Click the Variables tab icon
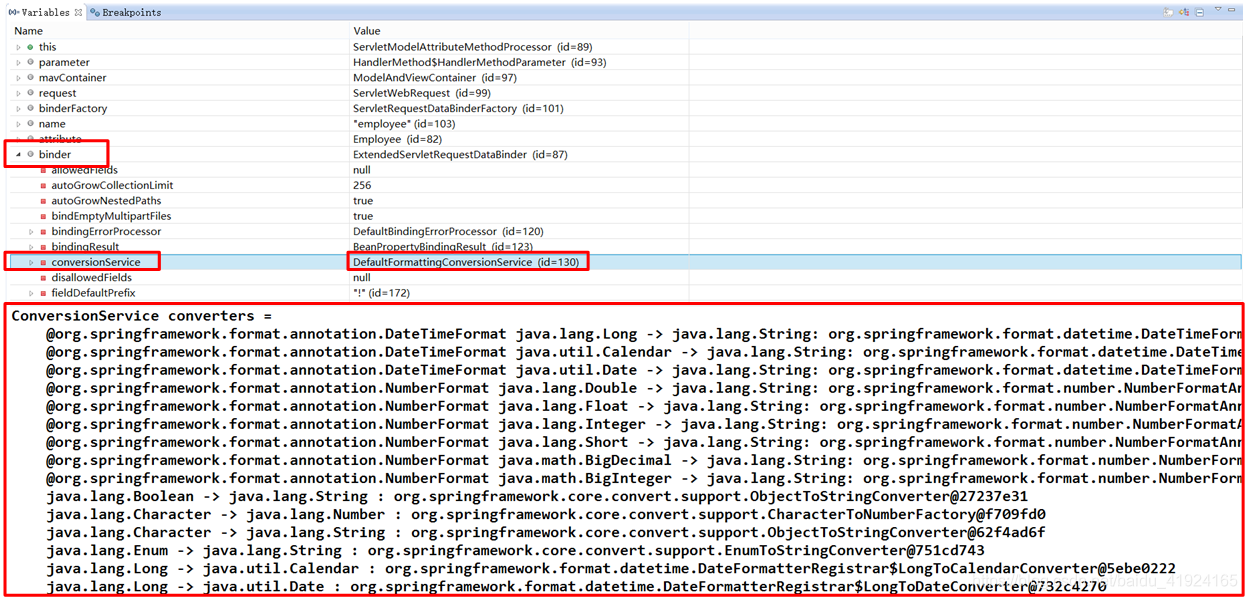The height and width of the screenshot is (599, 1247). pos(13,12)
